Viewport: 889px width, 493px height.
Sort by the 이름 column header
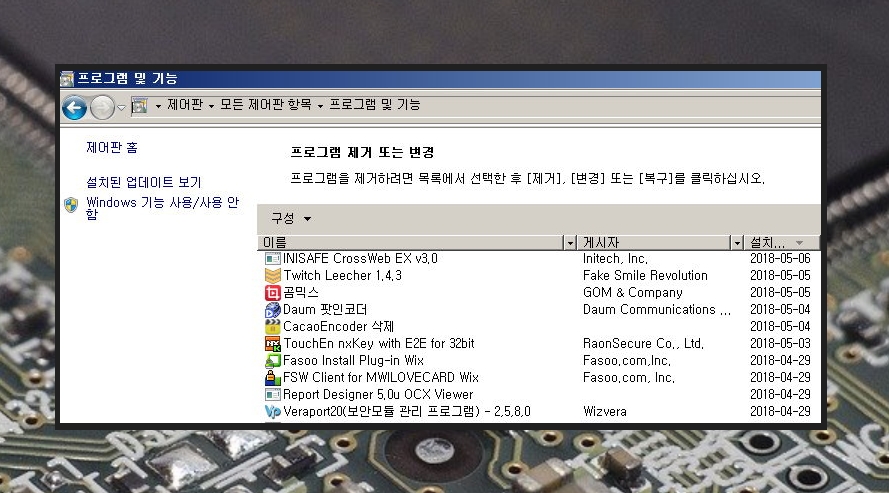pos(411,243)
